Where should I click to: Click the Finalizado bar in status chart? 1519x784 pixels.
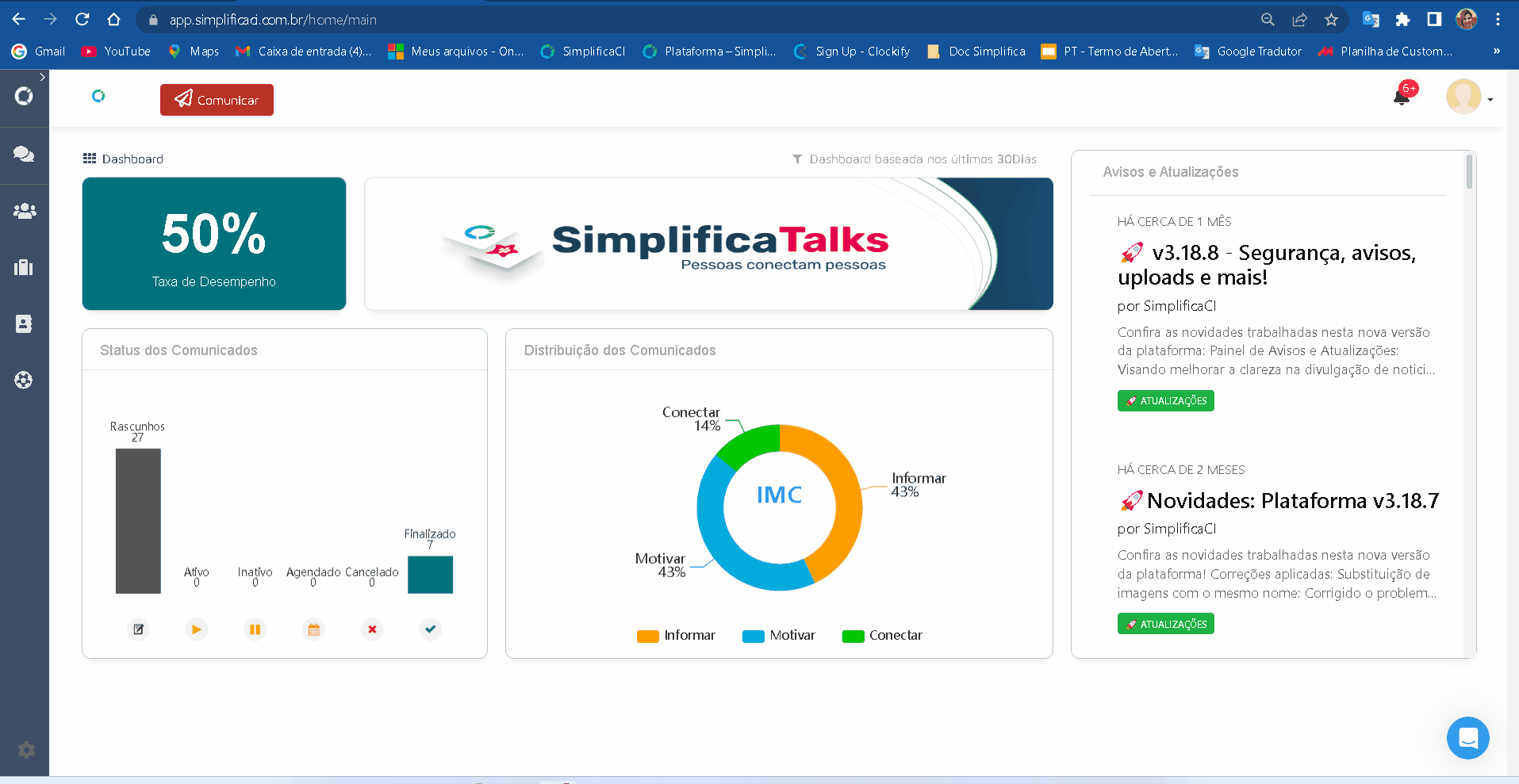click(x=430, y=575)
